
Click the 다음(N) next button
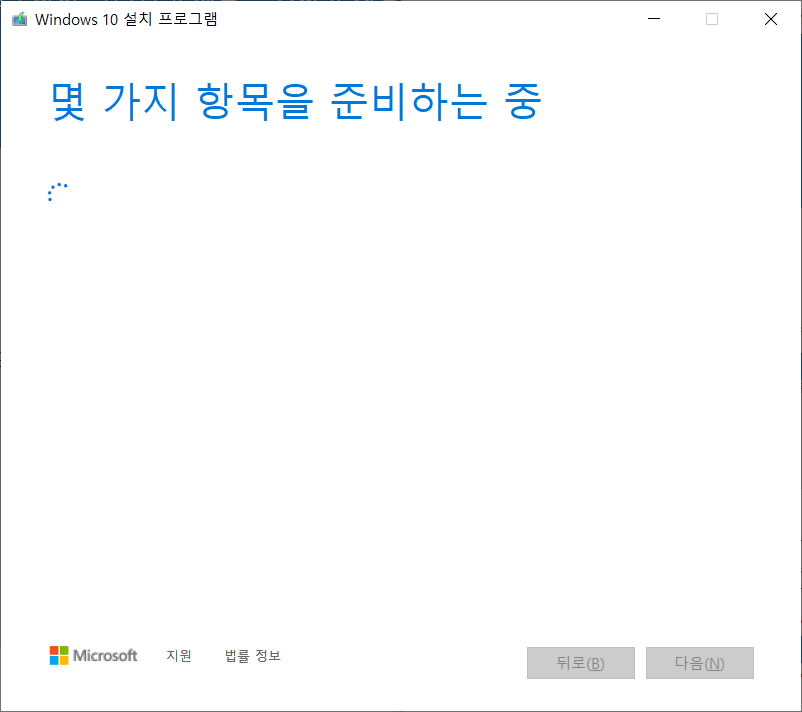[699, 663]
